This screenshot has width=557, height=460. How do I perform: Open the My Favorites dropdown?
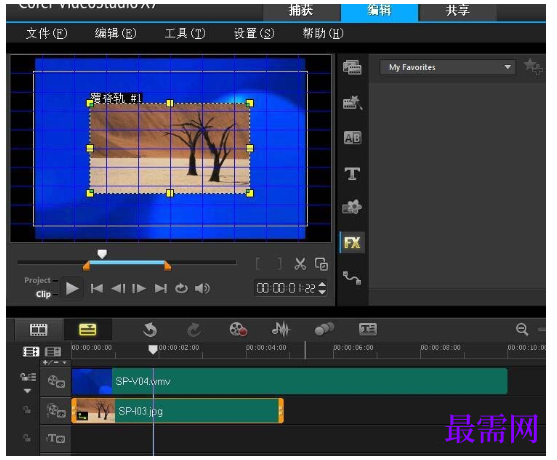pyautogui.click(x=447, y=67)
